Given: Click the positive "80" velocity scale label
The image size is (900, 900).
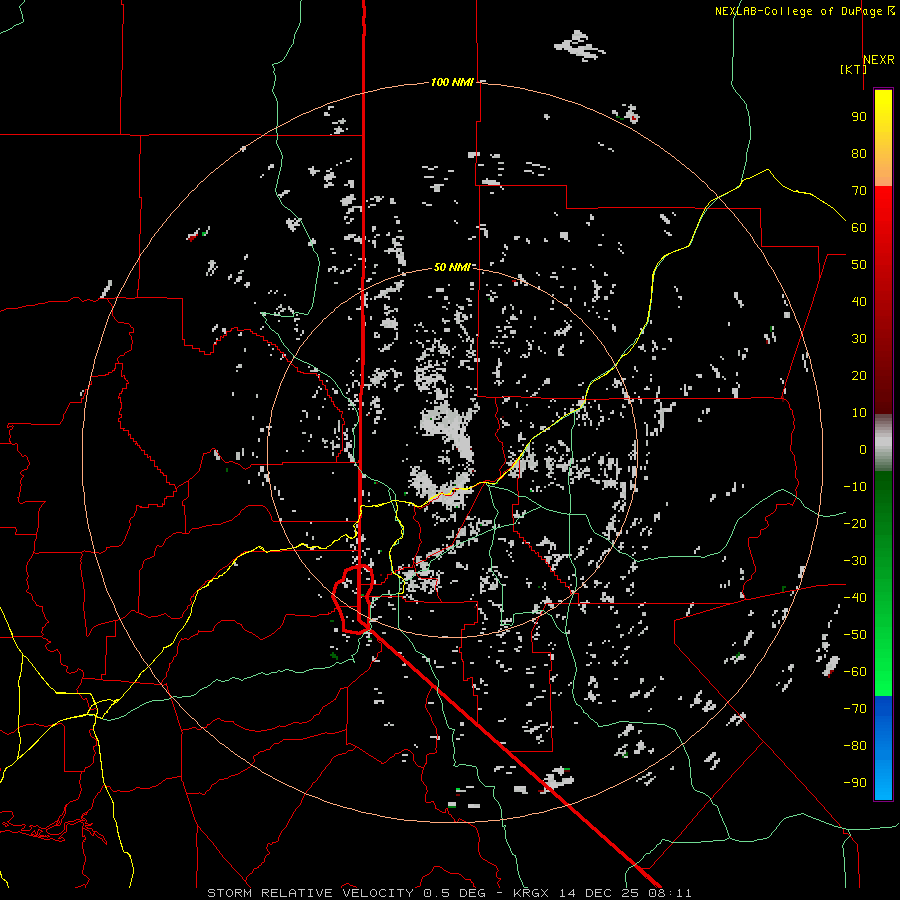Looking at the screenshot, I should click(x=859, y=154).
